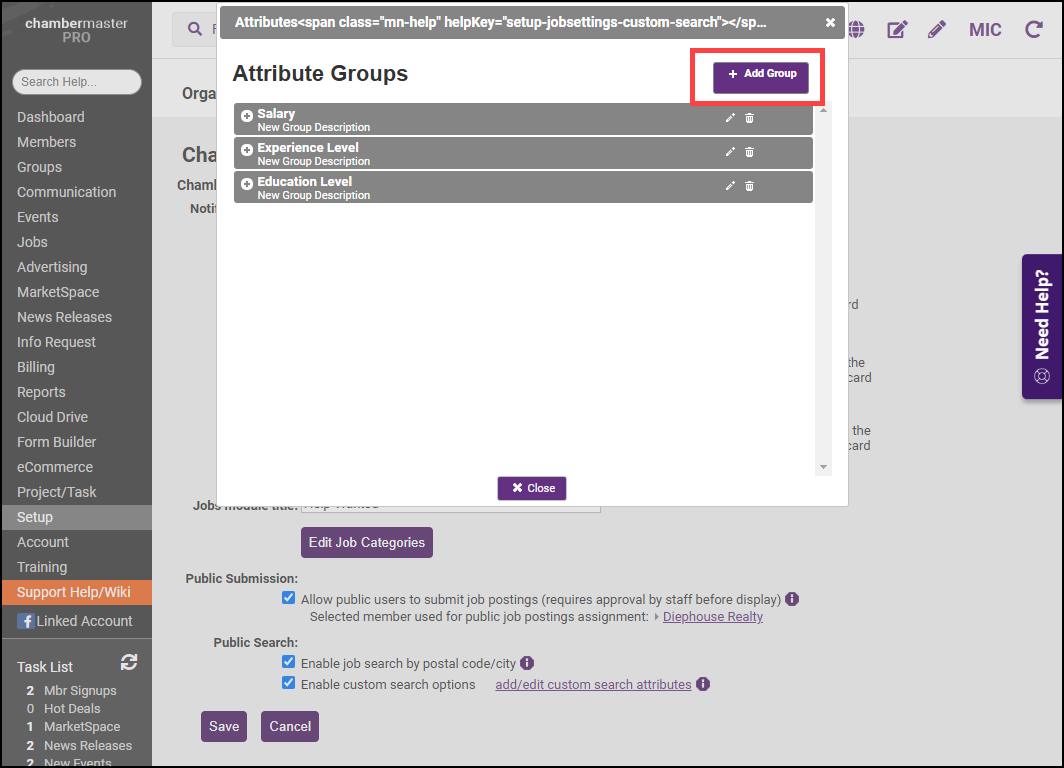Click the dialog scrollbar down arrow

coord(823,467)
